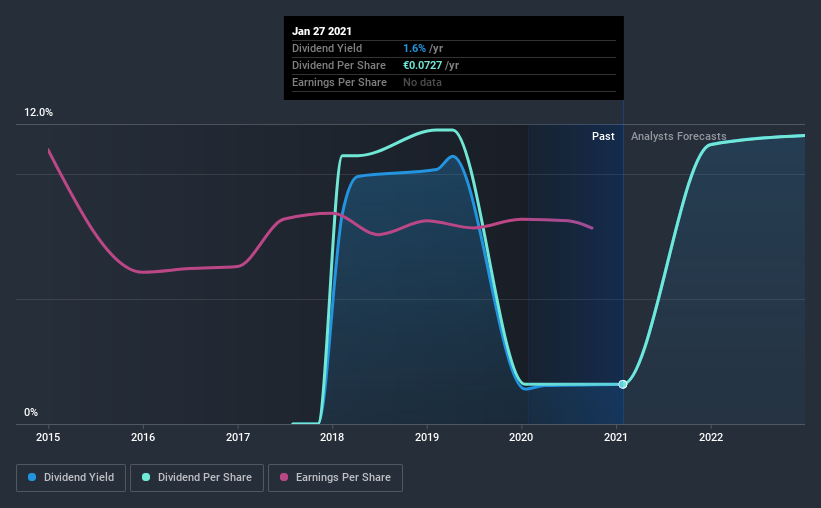Click the '€0.0727' dividend per share value
821x508 pixels.
pyautogui.click(x=423, y=65)
